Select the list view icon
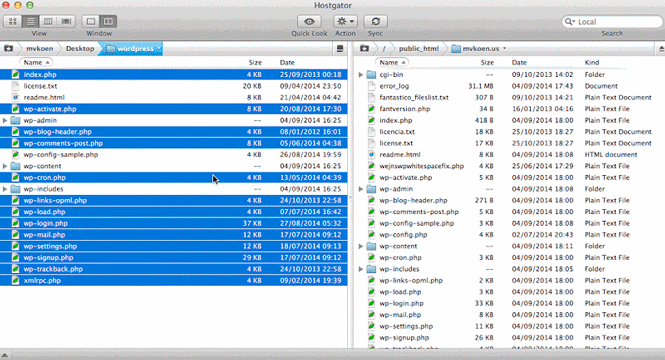This screenshot has width=665, height=360. coord(30,21)
